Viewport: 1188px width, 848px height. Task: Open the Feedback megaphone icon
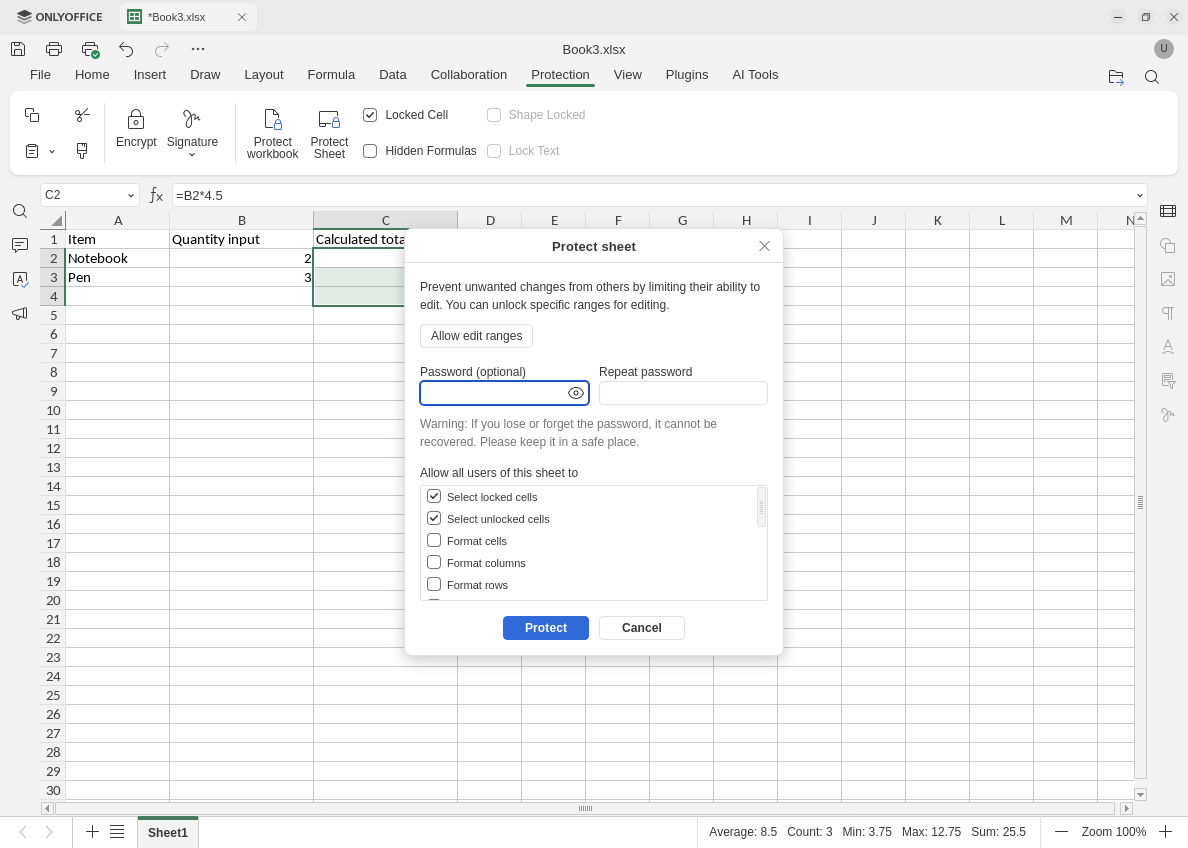click(20, 313)
